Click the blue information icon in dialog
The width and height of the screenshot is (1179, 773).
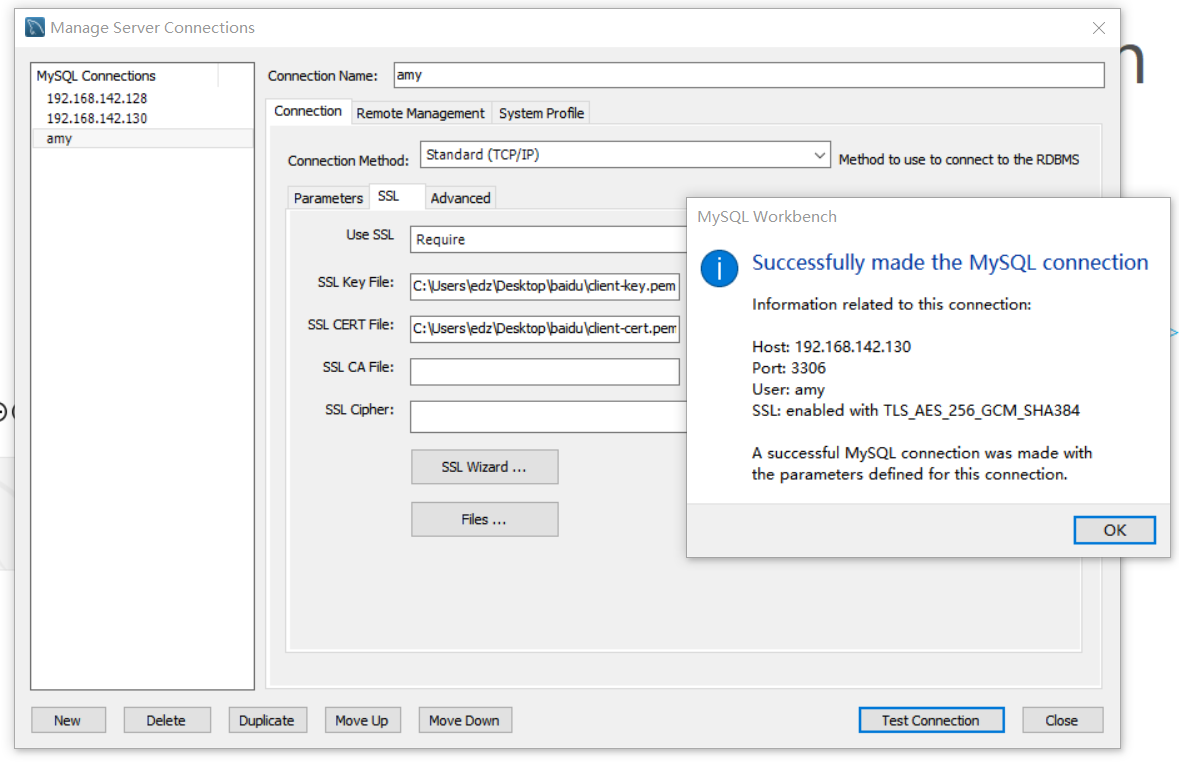719,268
